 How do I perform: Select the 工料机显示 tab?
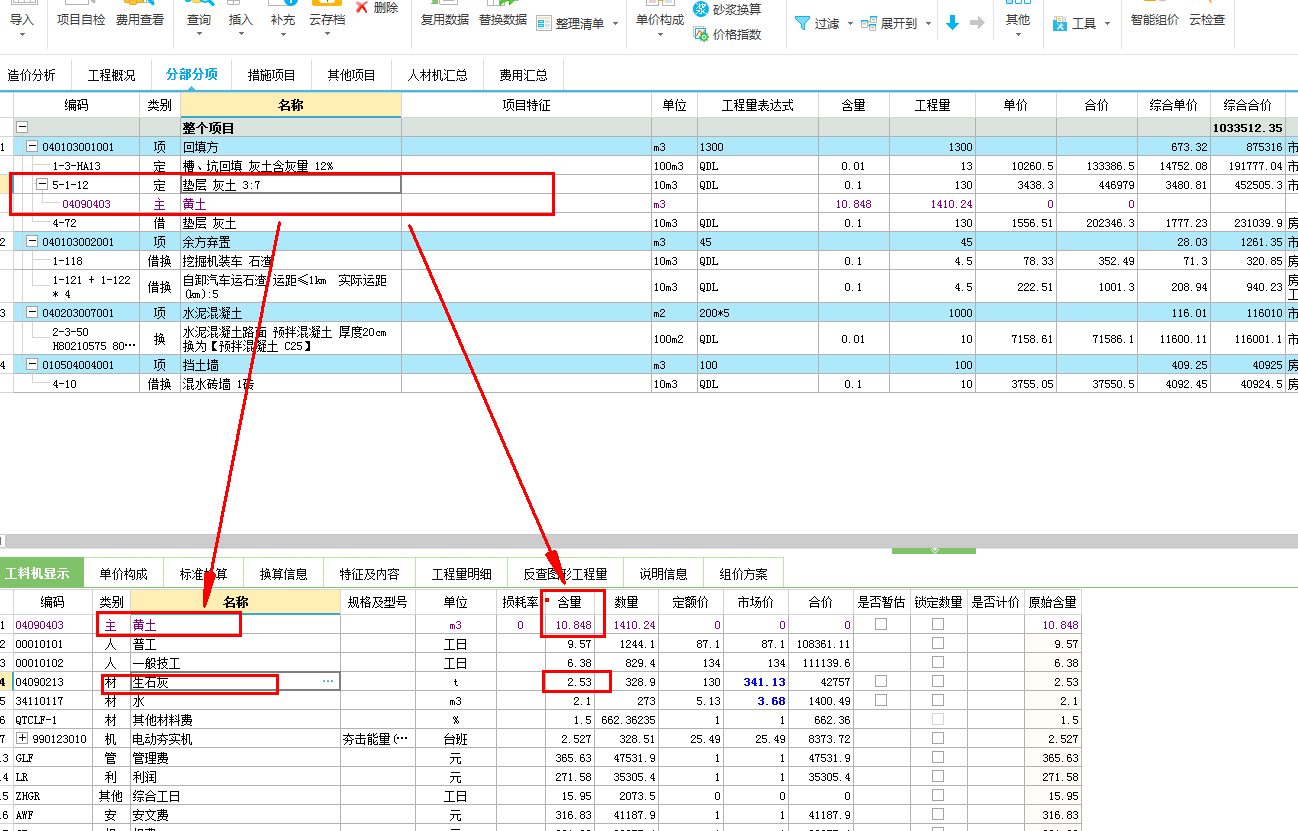[40, 574]
